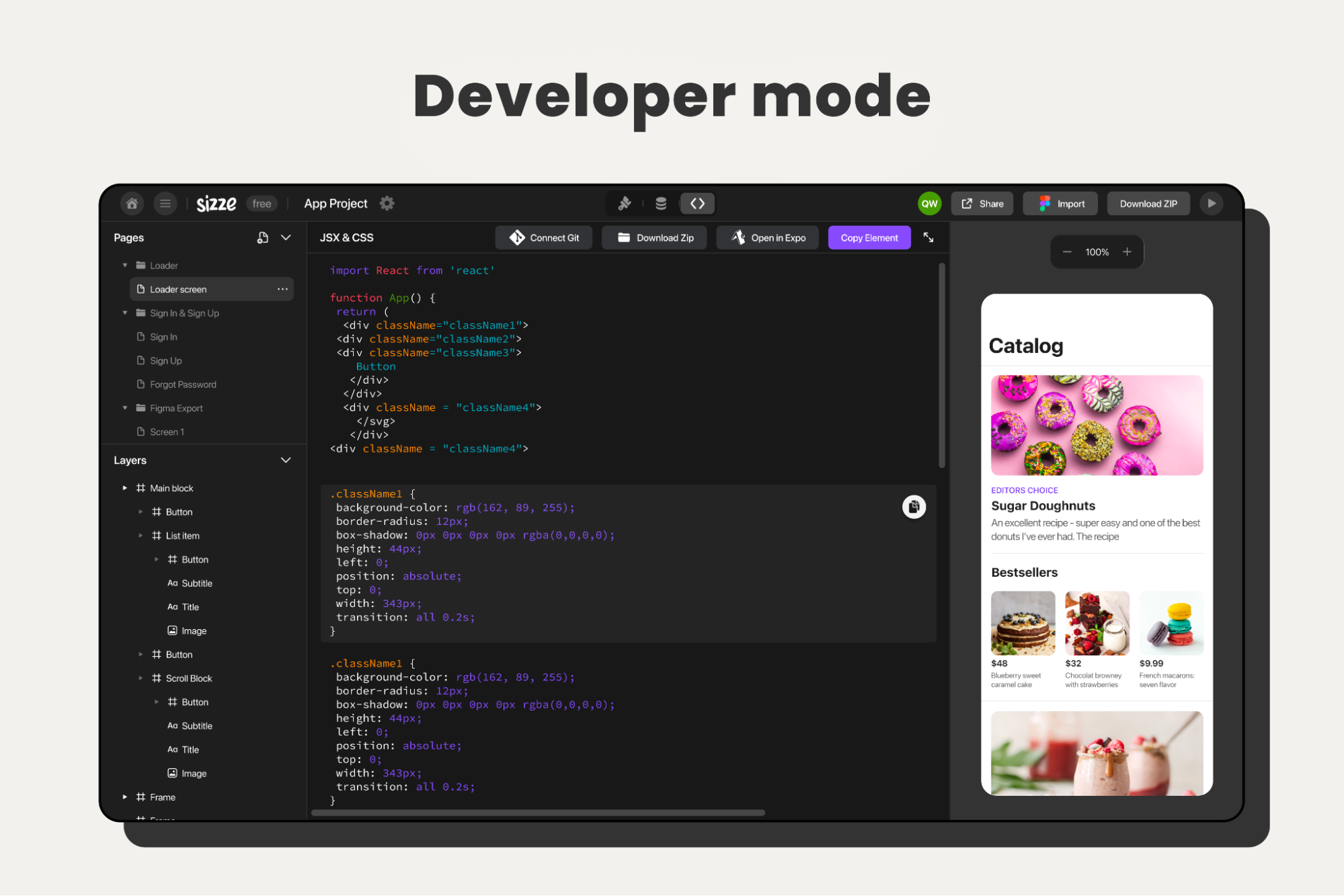Toggle the layers panel collapse arrow

(286, 460)
